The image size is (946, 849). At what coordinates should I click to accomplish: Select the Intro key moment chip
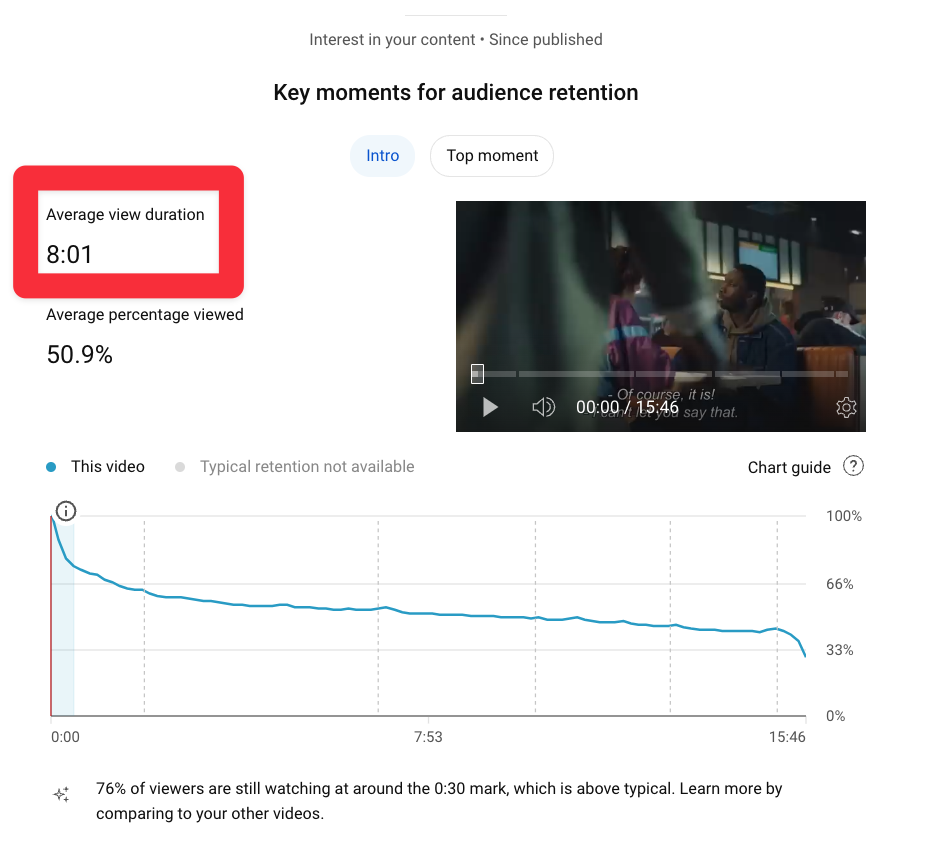point(382,156)
